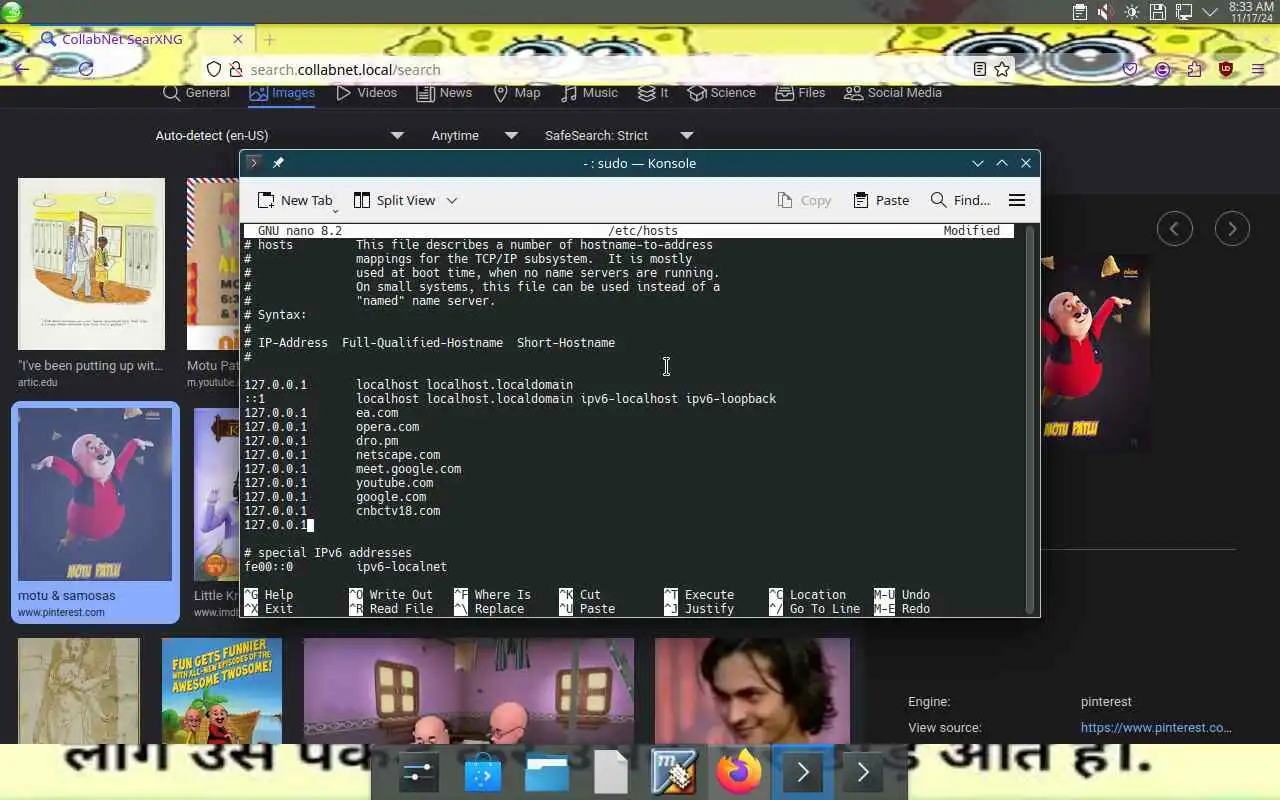The width and height of the screenshot is (1280, 800).
Task: Open the IT search tab
Action: [653, 92]
